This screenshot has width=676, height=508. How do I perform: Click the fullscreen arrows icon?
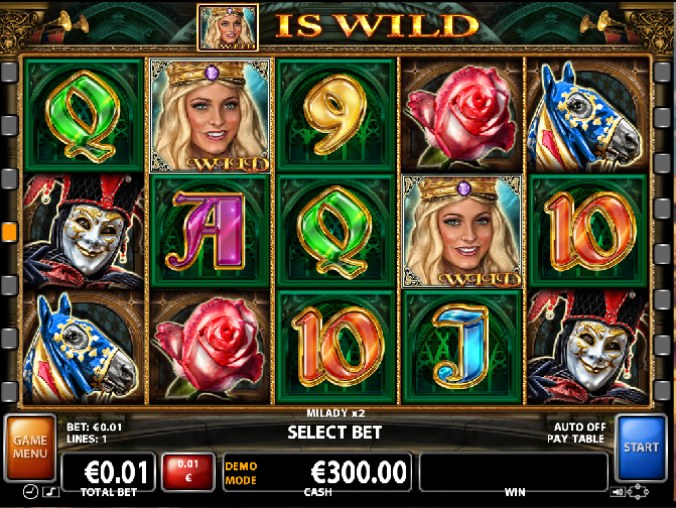(x=638, y=491)
